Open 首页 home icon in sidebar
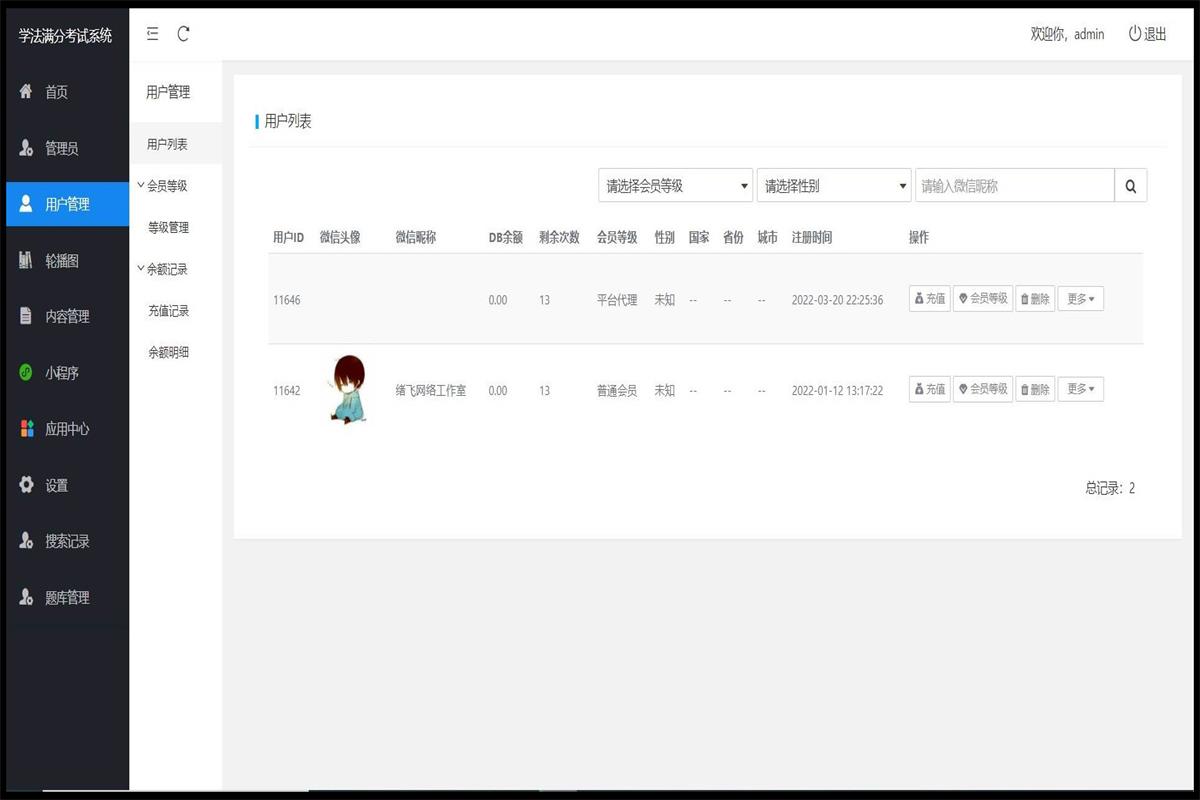Image resolution: width=1200 pixels, height=800 pixels. click(x=27, y=92)
